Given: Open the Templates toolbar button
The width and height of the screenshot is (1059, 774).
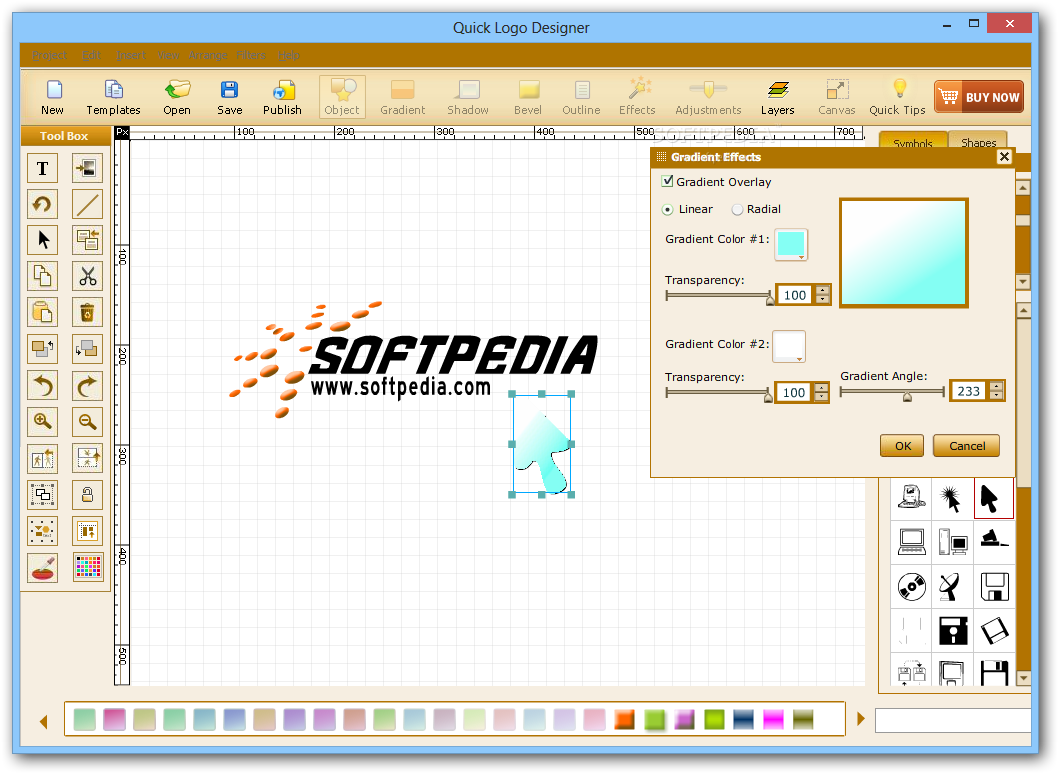Looking at the screenshot, I should point(113,98).
